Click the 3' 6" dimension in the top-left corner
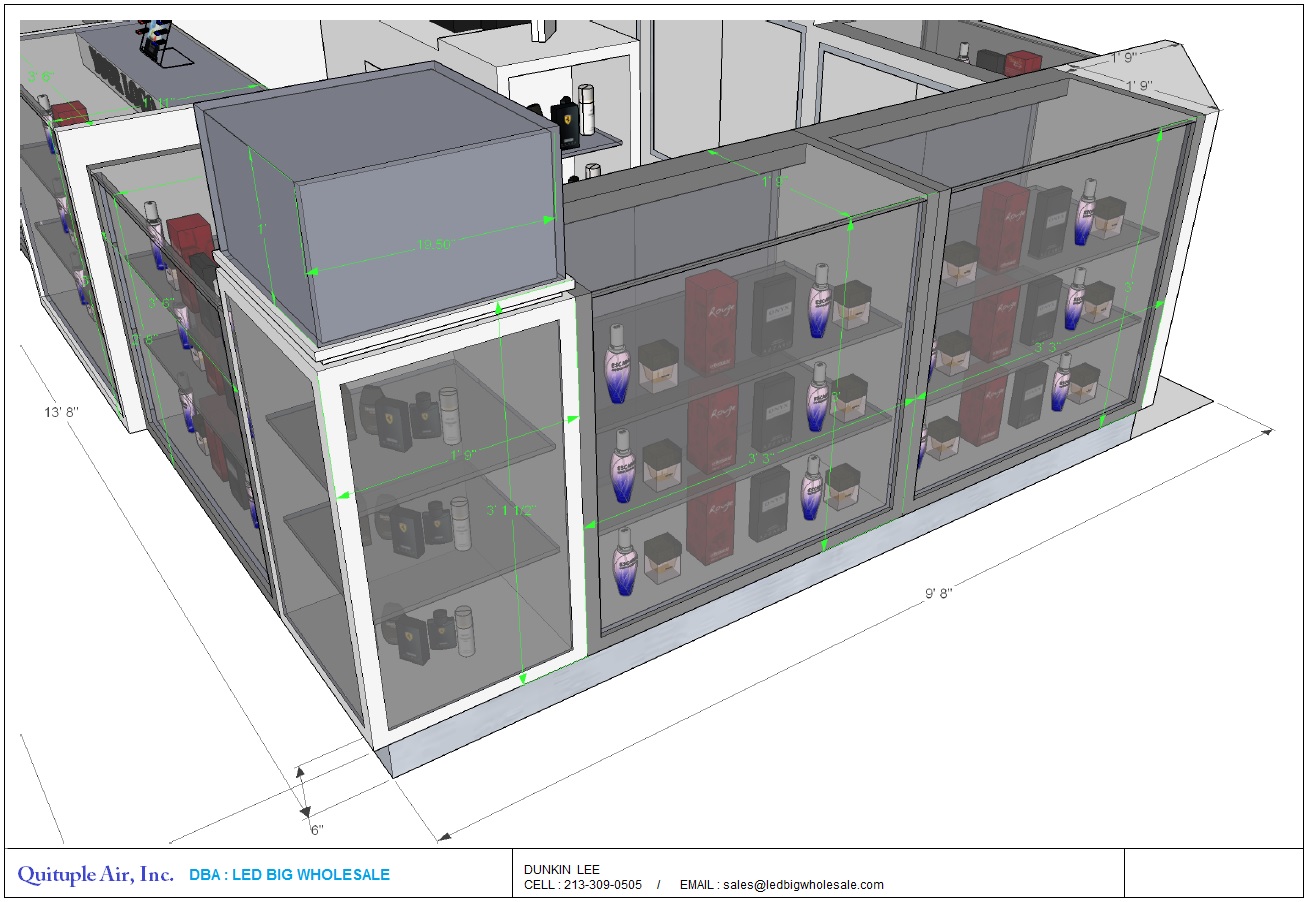 40,77
